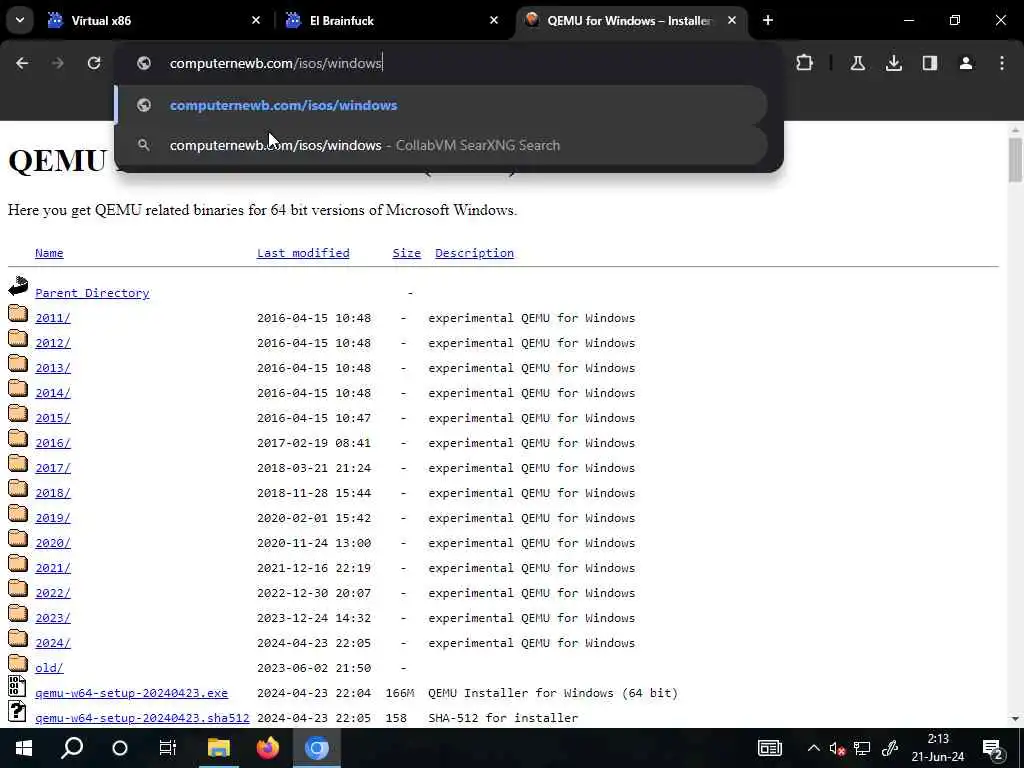Sort listing by Name
This screenshot has height=768, width=1024.
coord(49,253)
